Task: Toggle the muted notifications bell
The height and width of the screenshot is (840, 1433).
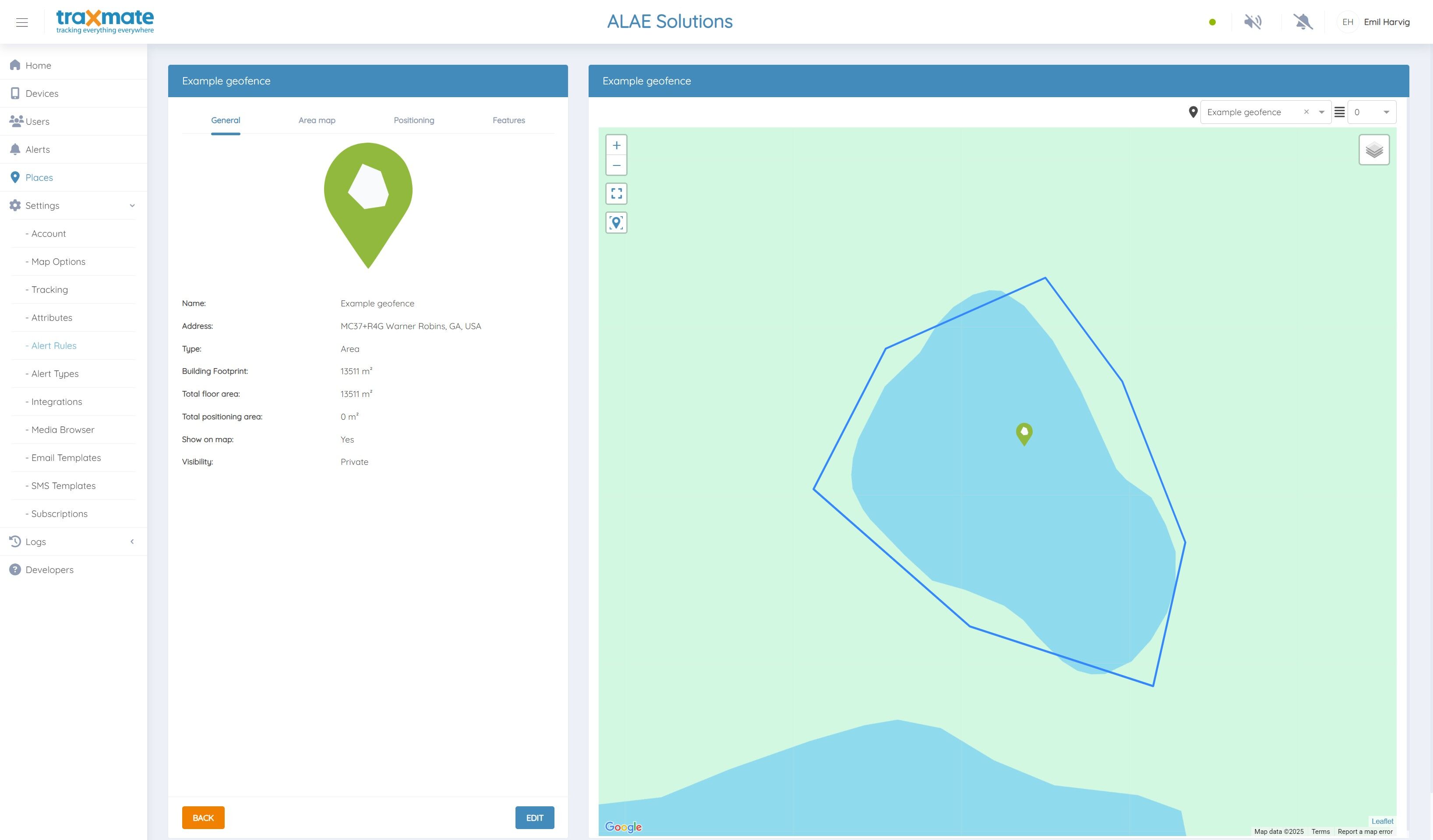Action: (1302, 22)
